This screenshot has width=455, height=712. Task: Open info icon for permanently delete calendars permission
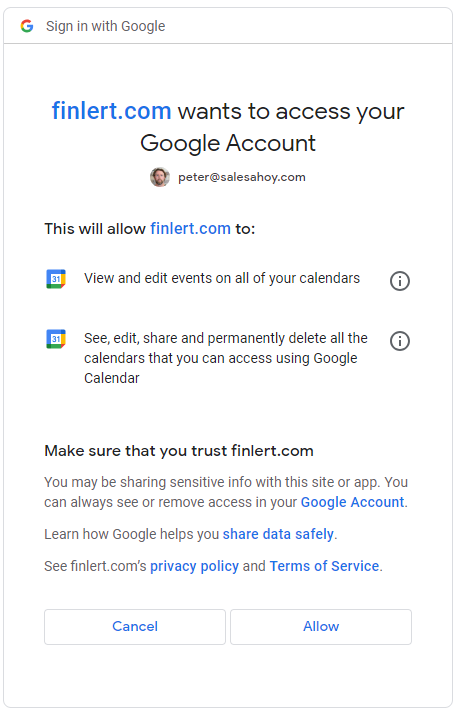[x=400, y=341]
